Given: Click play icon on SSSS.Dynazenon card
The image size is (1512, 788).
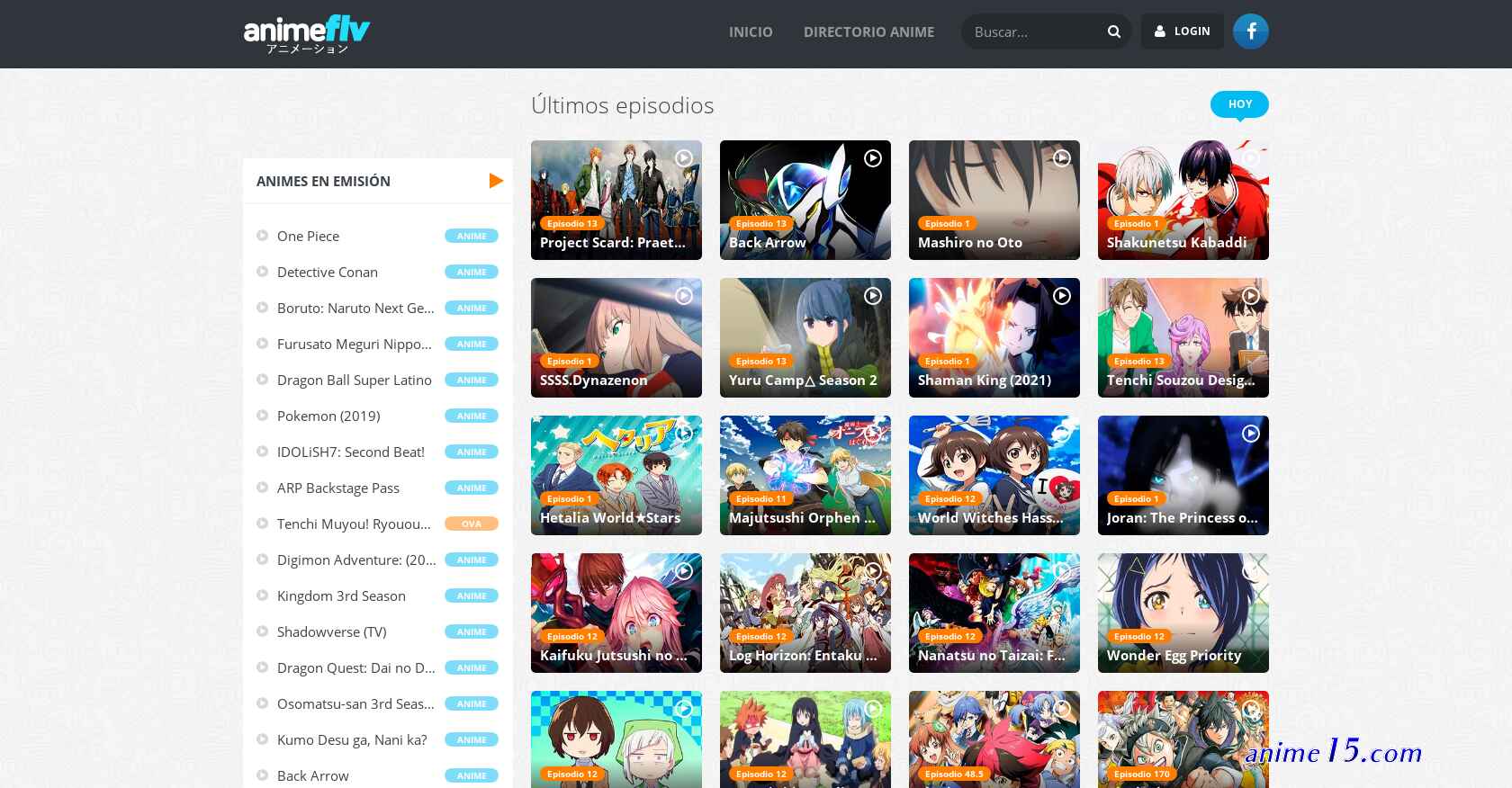Looking at the screenshot, I should point(684,296).
